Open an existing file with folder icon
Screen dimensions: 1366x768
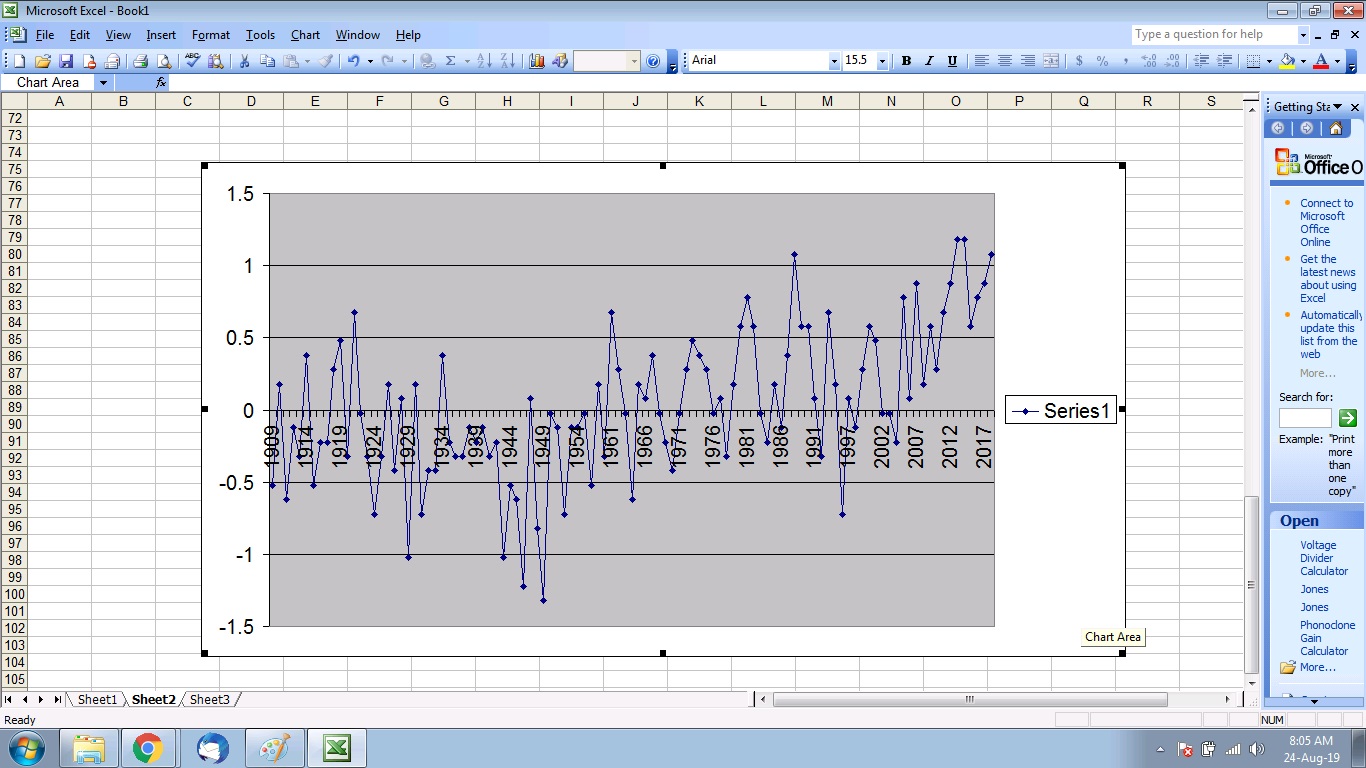pos(43,61)
